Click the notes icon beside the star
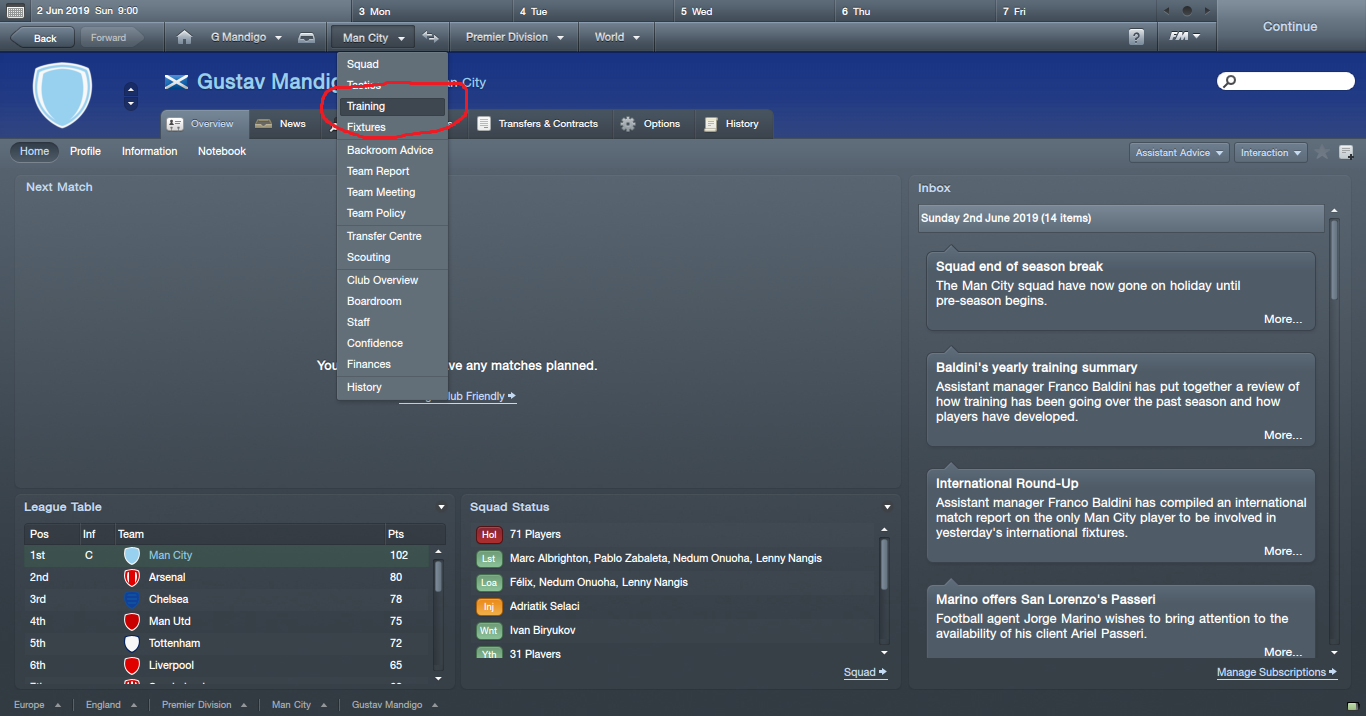Image resolution: width=1366 pixels, height=716 pixels. [1346, 152]
